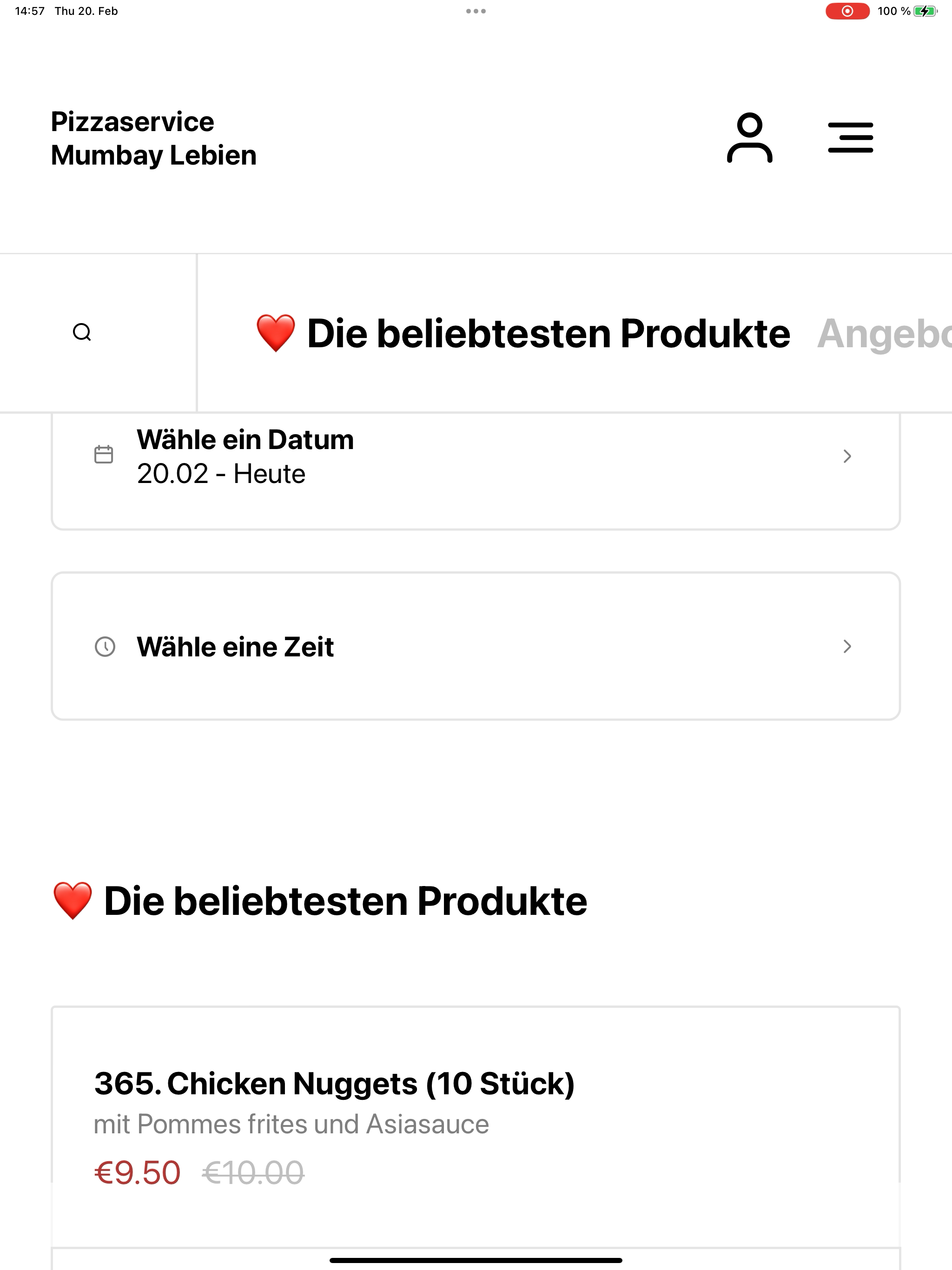Expand the chevron on Wähle eine Zeit

click(847, 647)
